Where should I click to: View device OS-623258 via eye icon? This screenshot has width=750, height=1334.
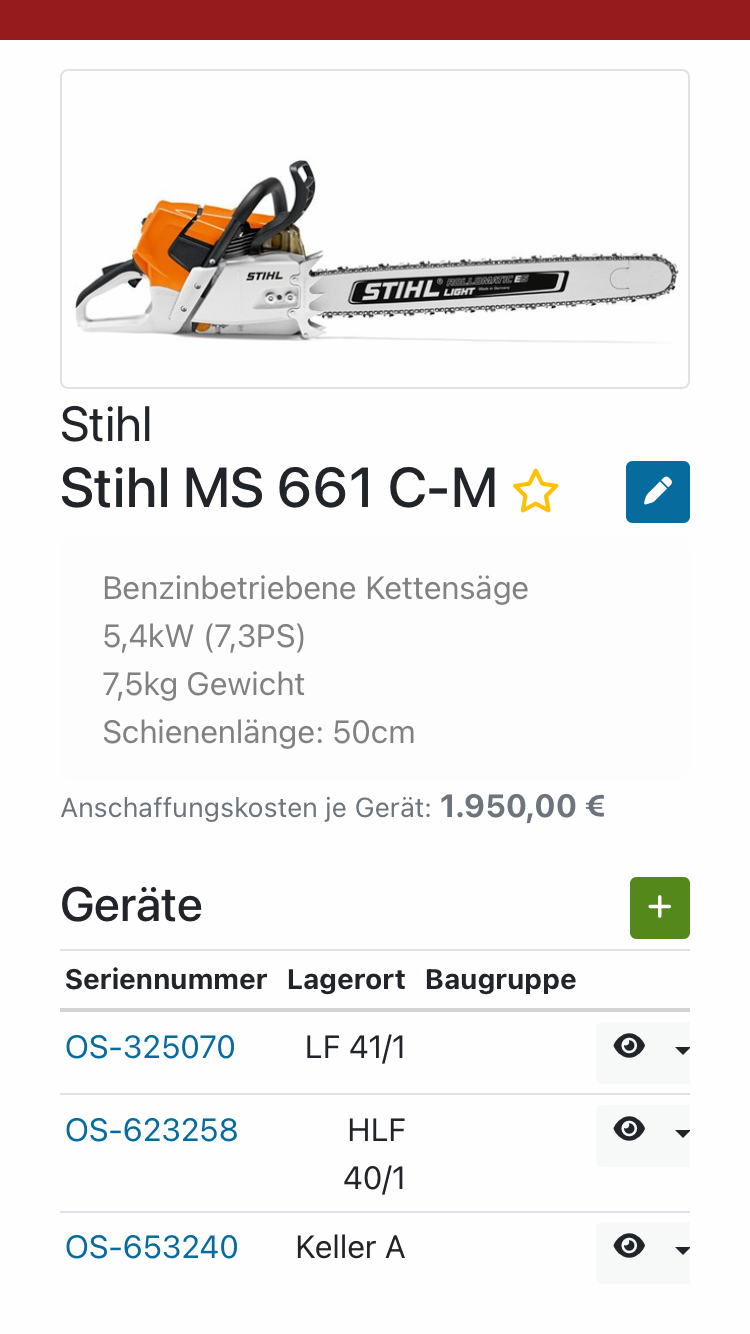pos(629,1130)
